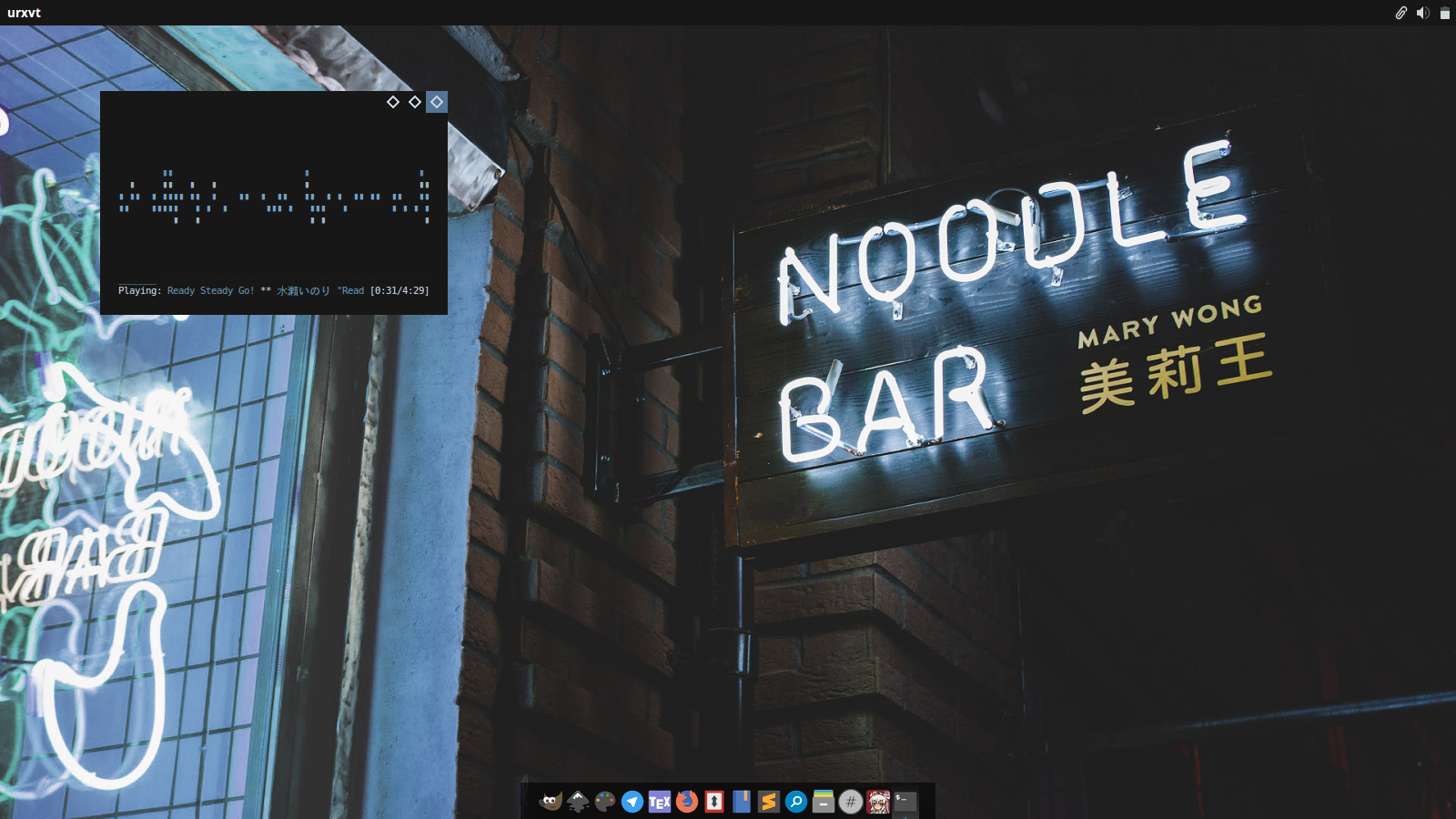
Task: Click the highlighted diamond titlebar button
Action: pos(437,102)
